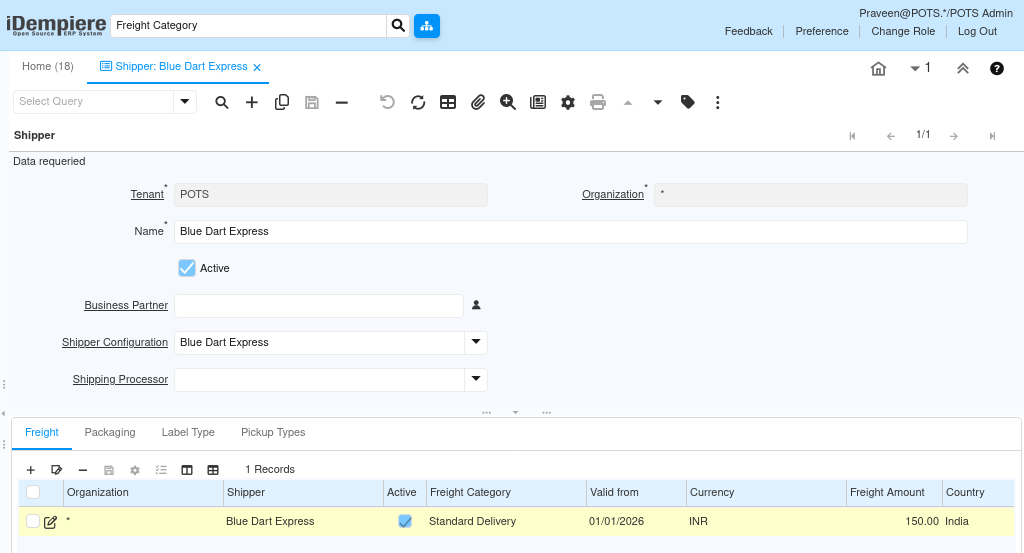The height and width of the screenshot is (553, 1024).
Task: Go to detail record down arrow
Action: [x=658, y=103]
